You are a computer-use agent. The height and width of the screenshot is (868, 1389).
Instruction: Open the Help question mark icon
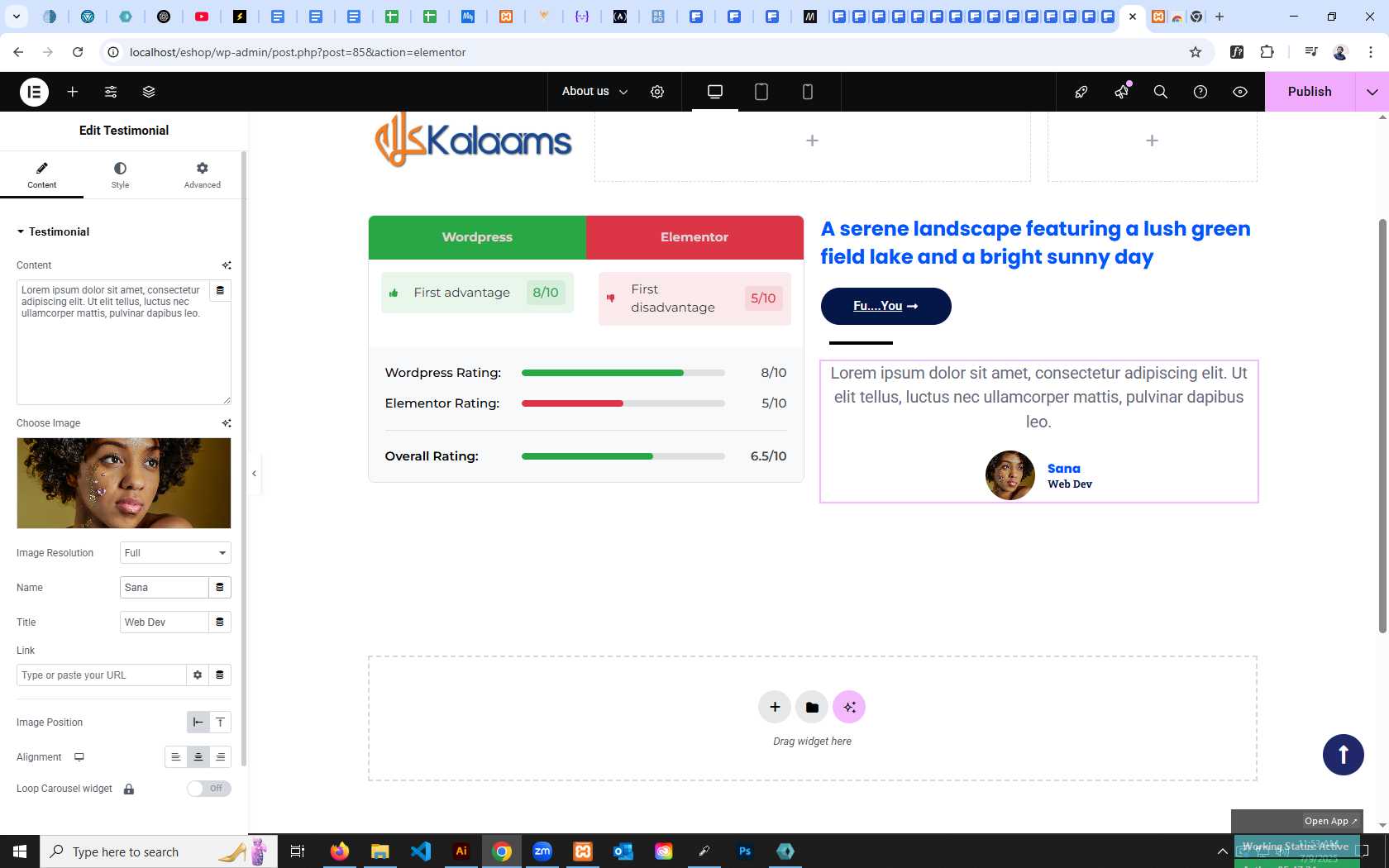1200,92
